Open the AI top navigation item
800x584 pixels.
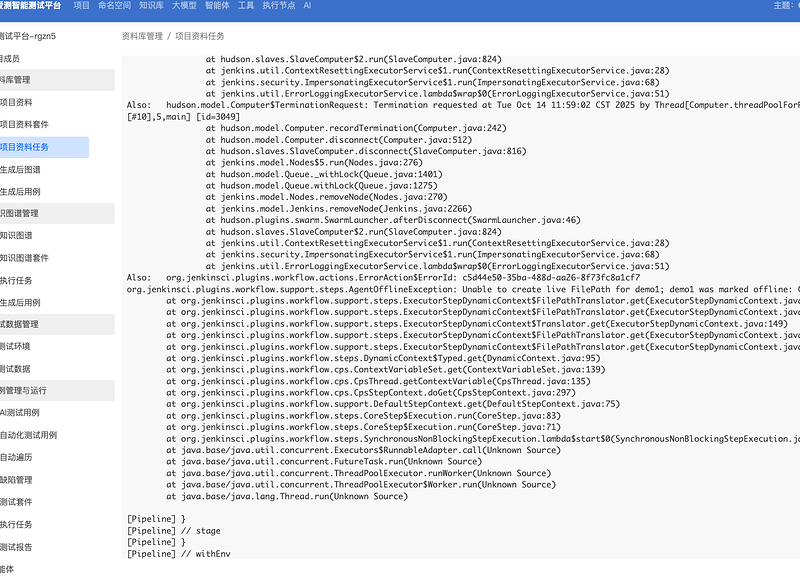307,6
